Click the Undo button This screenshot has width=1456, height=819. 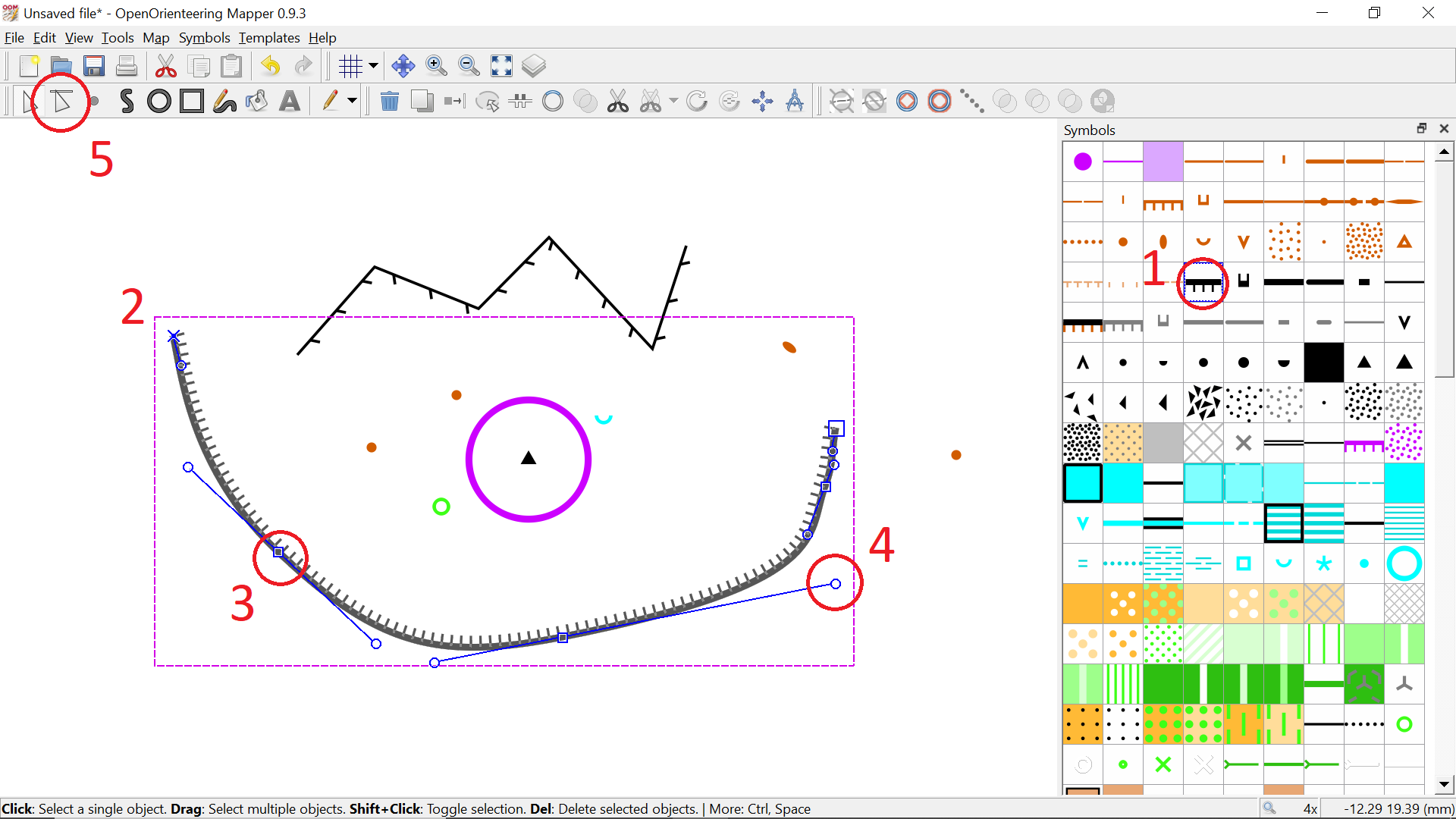270,66
